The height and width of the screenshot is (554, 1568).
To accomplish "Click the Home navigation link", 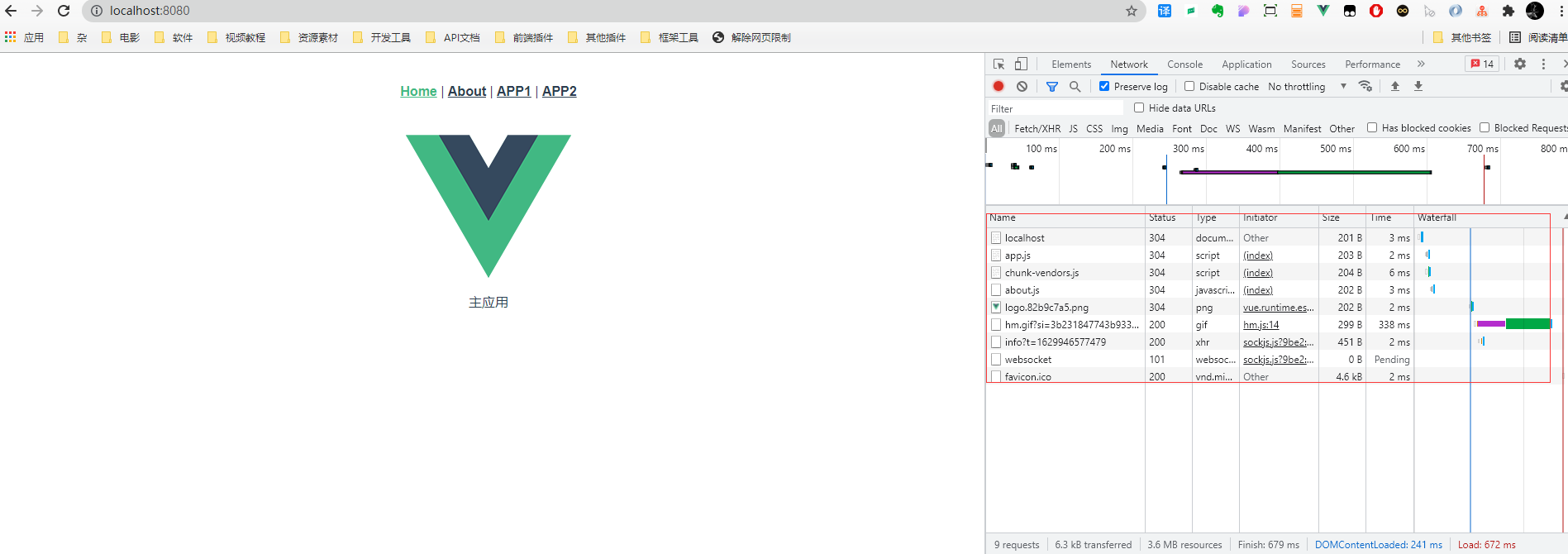I will pos(418,91).
